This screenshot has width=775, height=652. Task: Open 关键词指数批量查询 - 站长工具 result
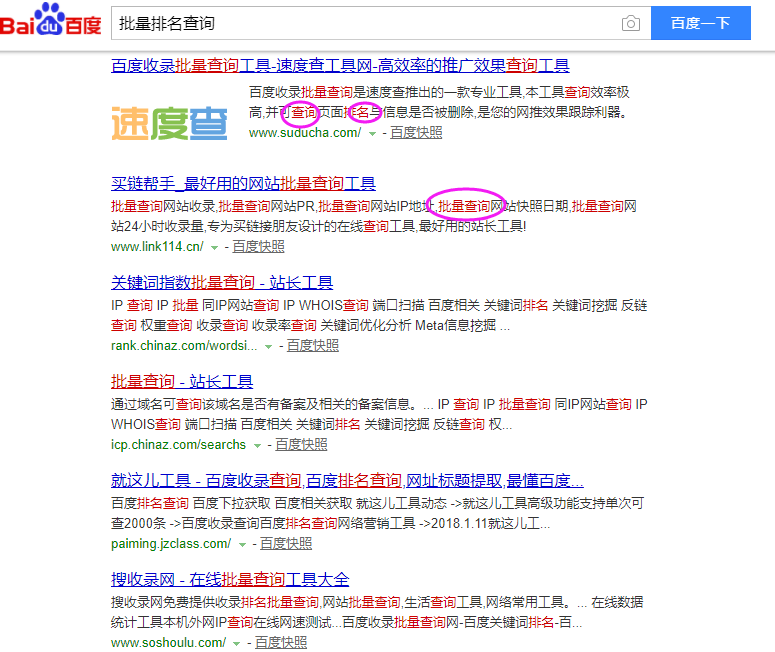click(x=222, y=282)
